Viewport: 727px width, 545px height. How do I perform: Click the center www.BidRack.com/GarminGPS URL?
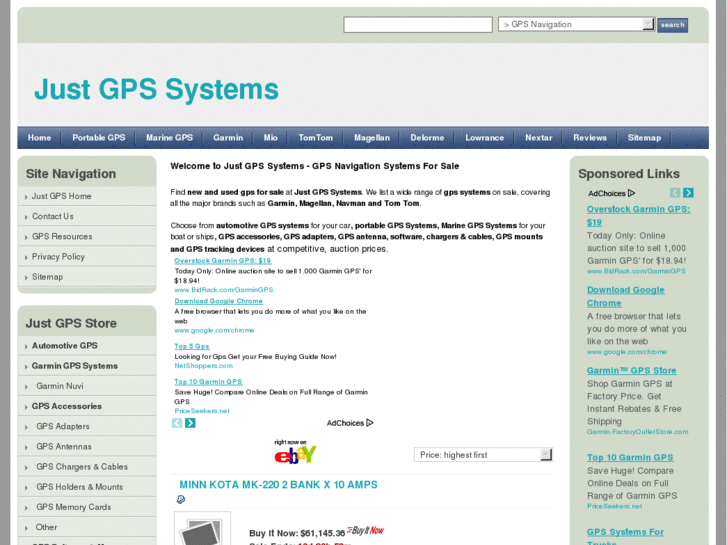point(223,290)
